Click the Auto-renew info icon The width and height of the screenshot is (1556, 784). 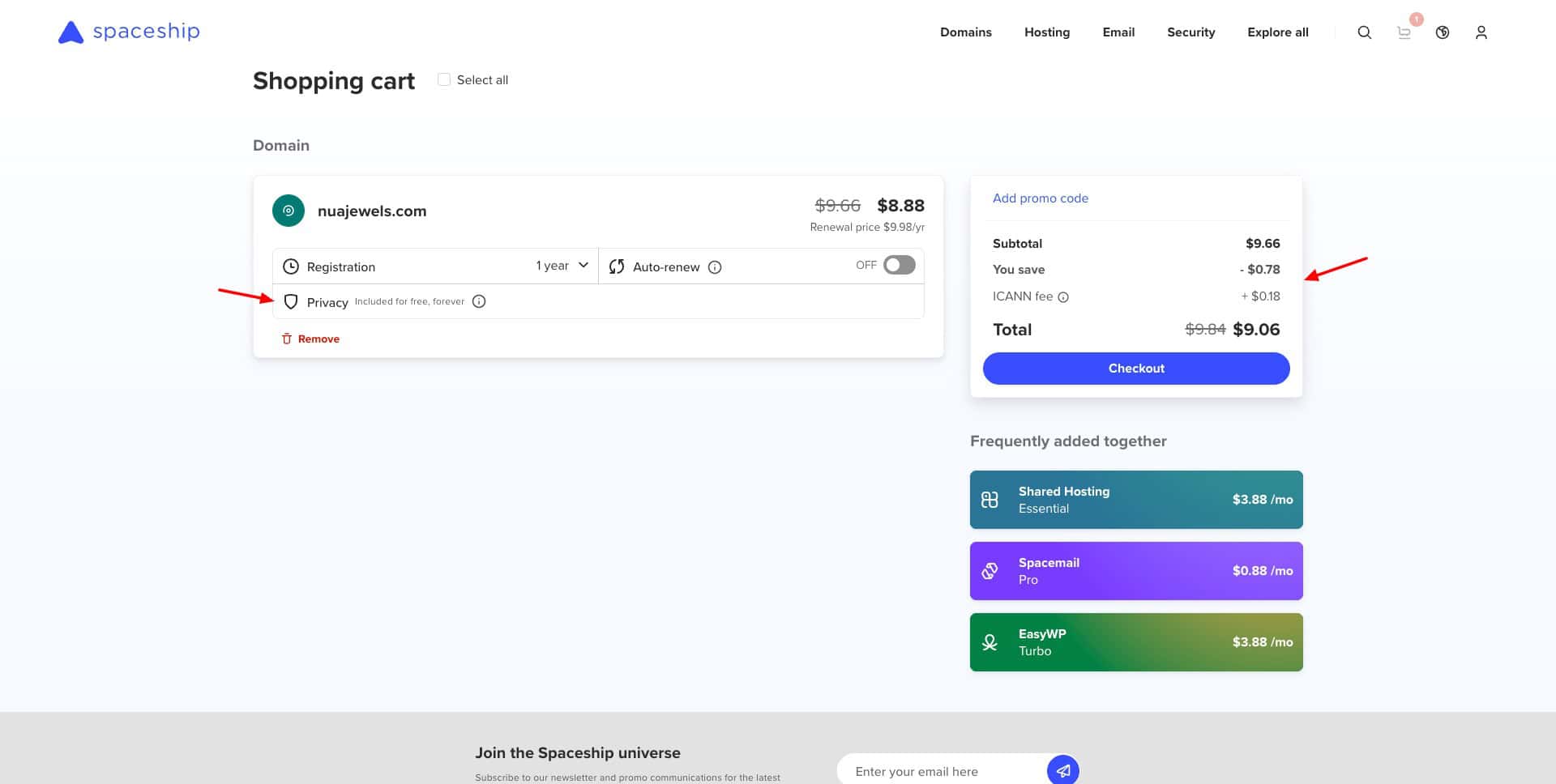coord(715,267)
